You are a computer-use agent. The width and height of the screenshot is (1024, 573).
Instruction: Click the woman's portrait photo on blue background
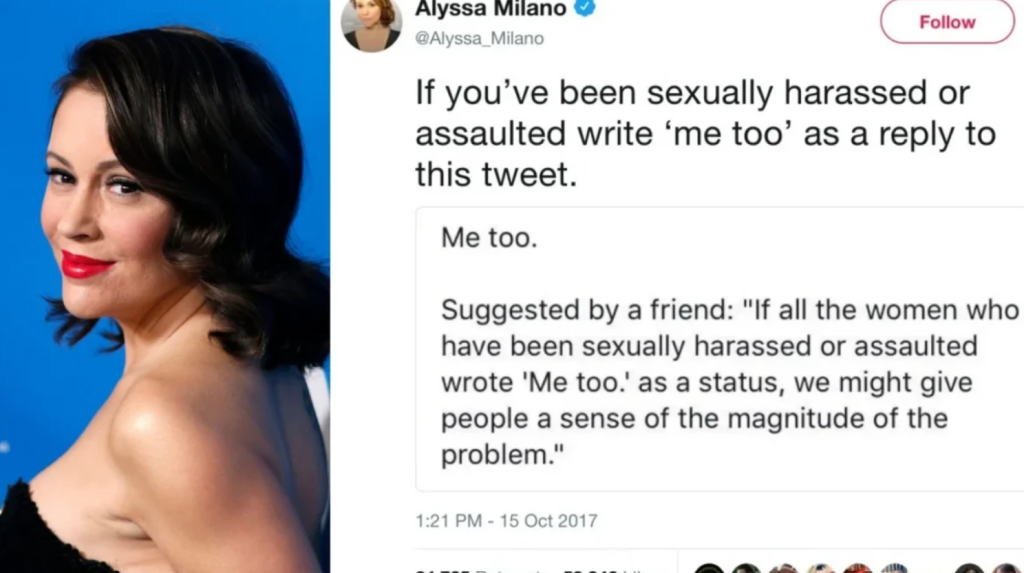(x=165, y=286)
